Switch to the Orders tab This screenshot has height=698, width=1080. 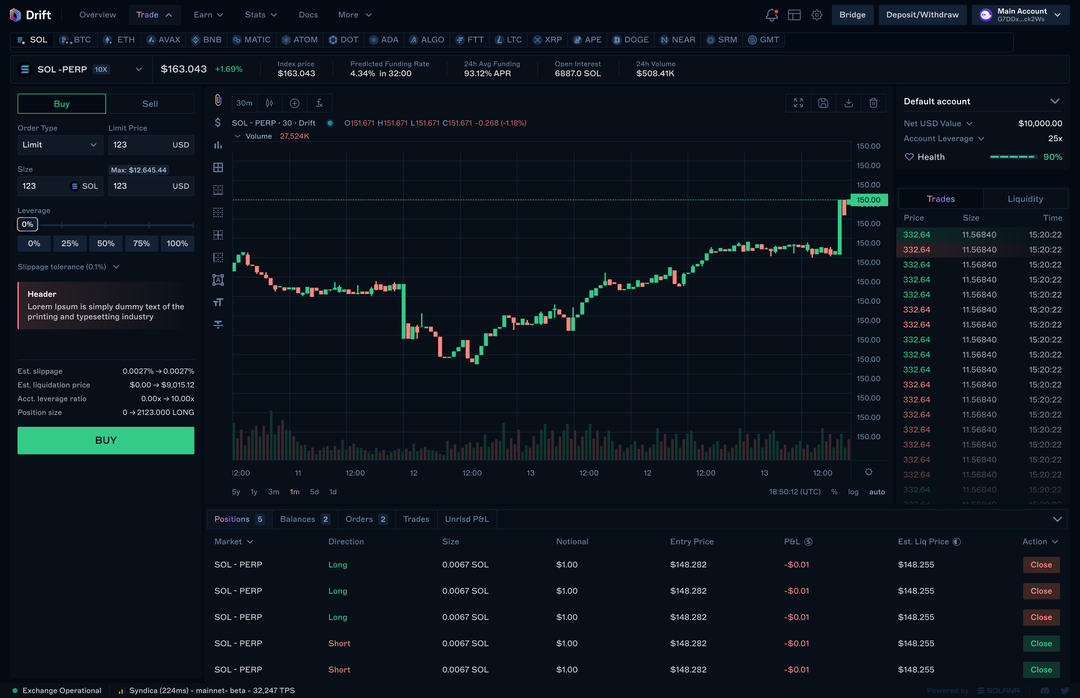click(366, 519)
